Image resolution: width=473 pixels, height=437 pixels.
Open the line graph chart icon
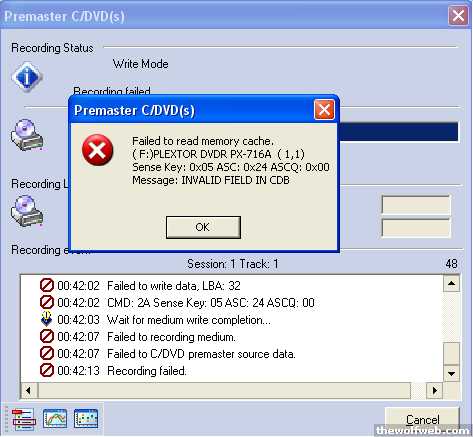[x=55, y=418]
